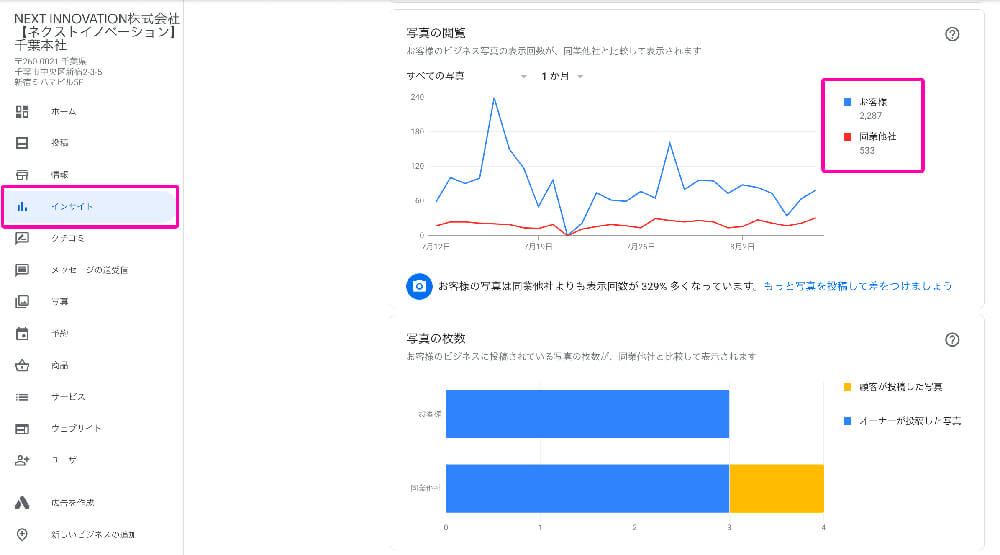Click the red 同業他社 legend swatch
Viewport: 1000px width, 555px height.
coord(848,137)
